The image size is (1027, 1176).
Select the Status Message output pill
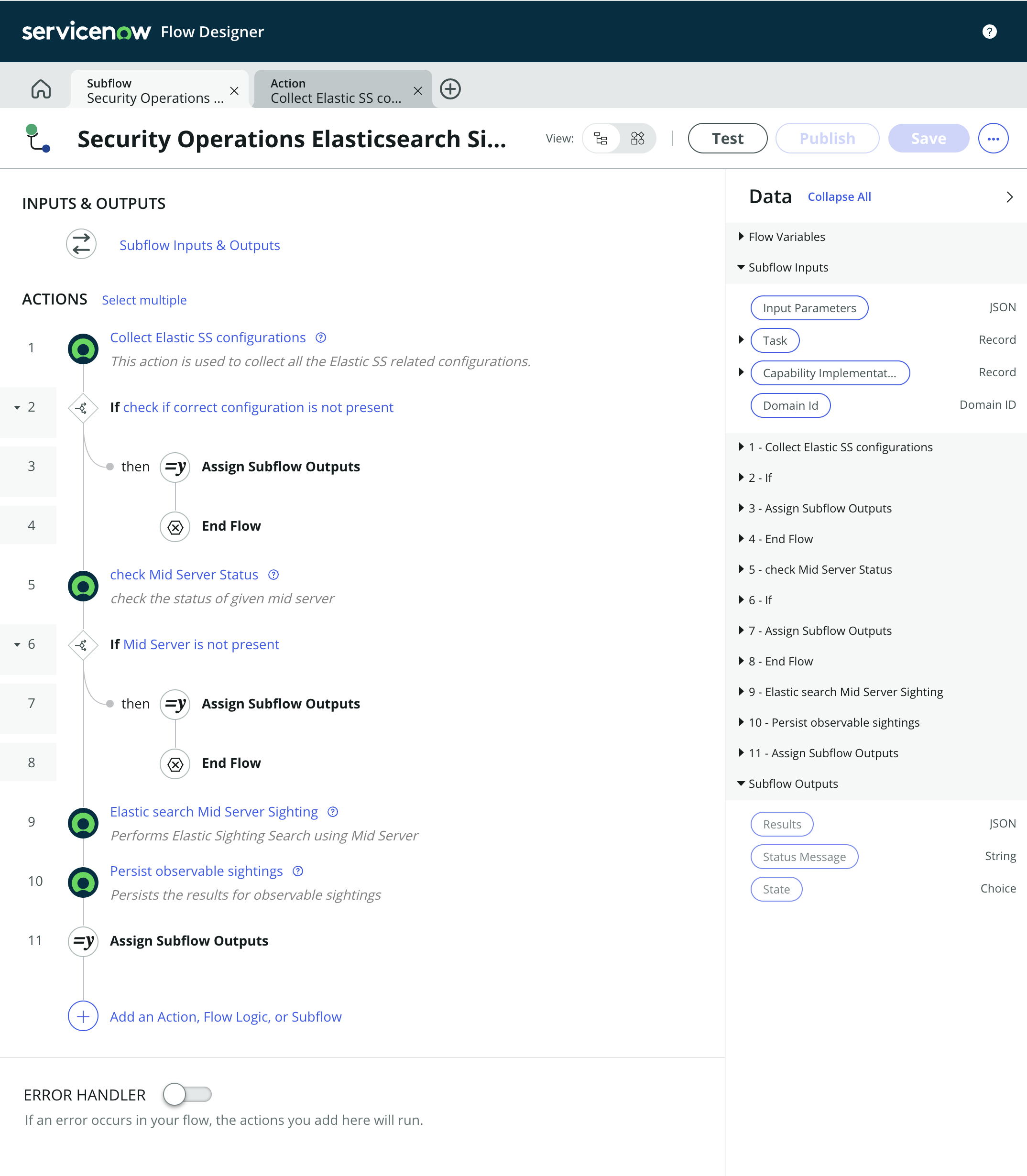click(x=804, y=857)
